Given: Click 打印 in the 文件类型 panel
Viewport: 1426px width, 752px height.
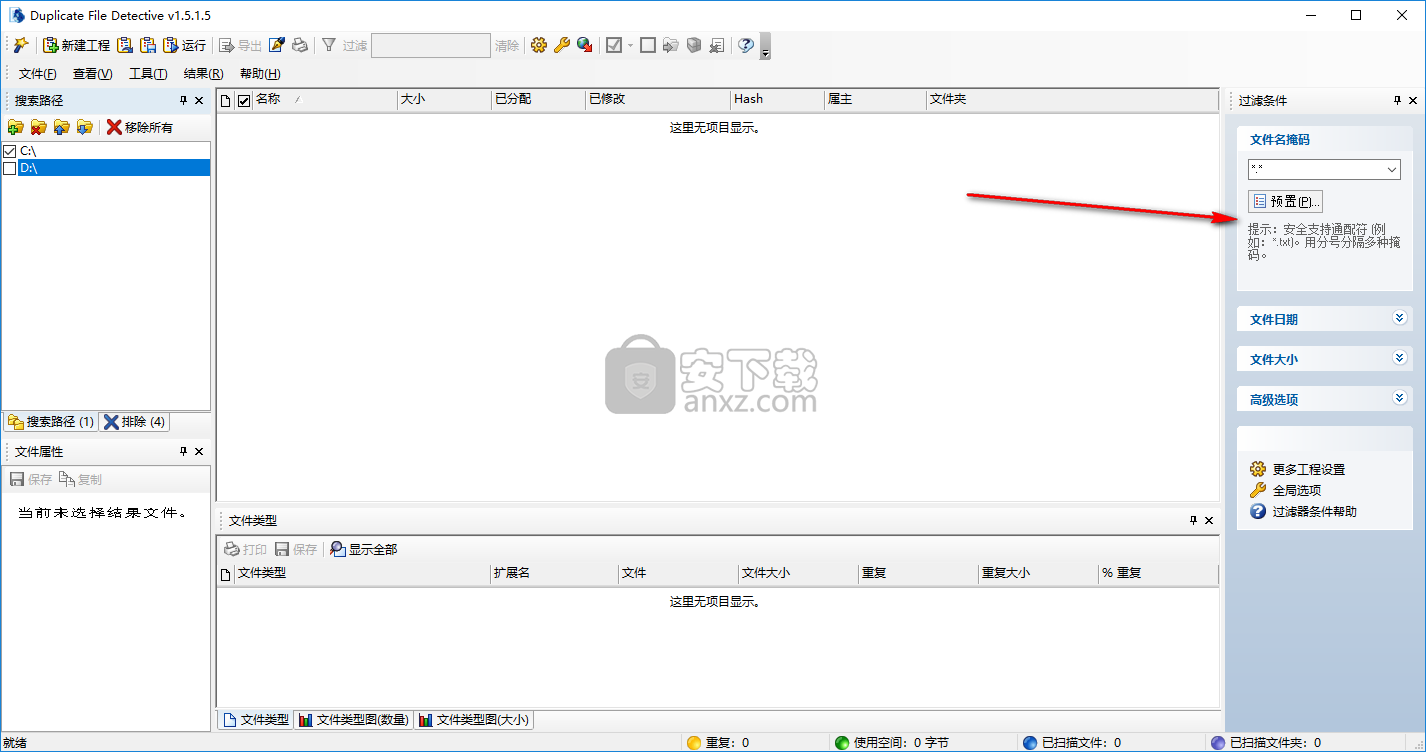Looking at the screenshot, I should coord(245,549).
